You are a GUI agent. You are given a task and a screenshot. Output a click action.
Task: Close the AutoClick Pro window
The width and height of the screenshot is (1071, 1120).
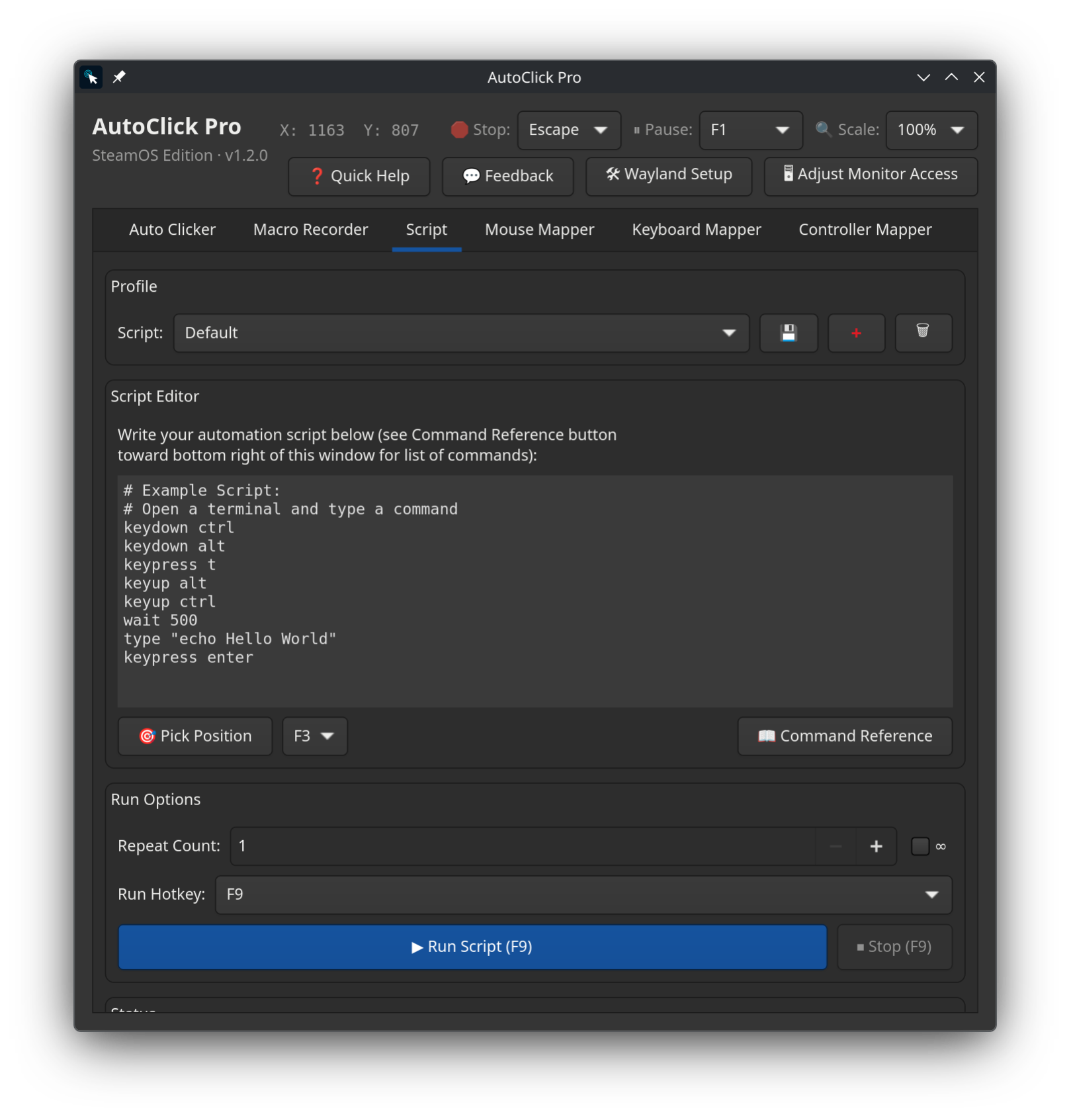coord(979,77)
